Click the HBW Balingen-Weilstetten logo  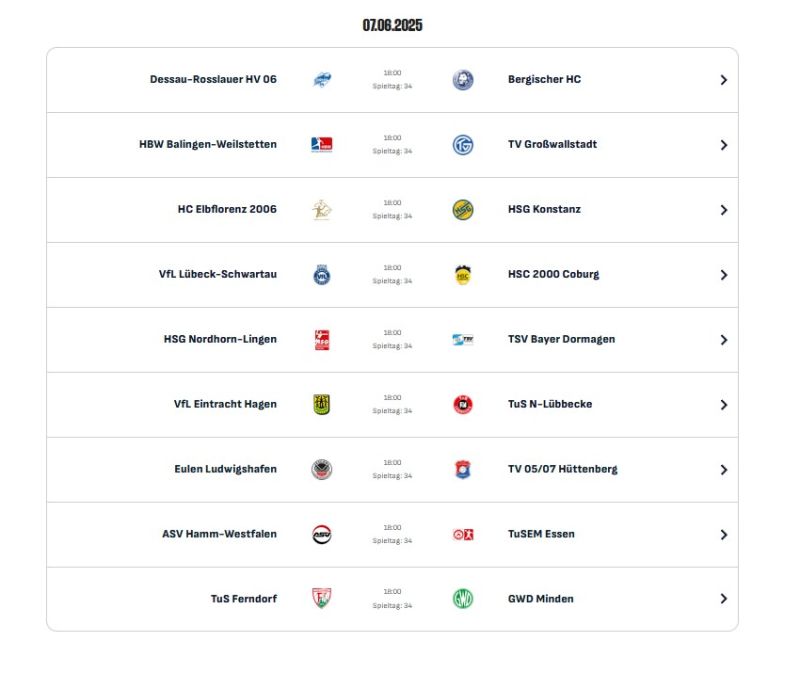pyautogui.click(x=321, y=144)
